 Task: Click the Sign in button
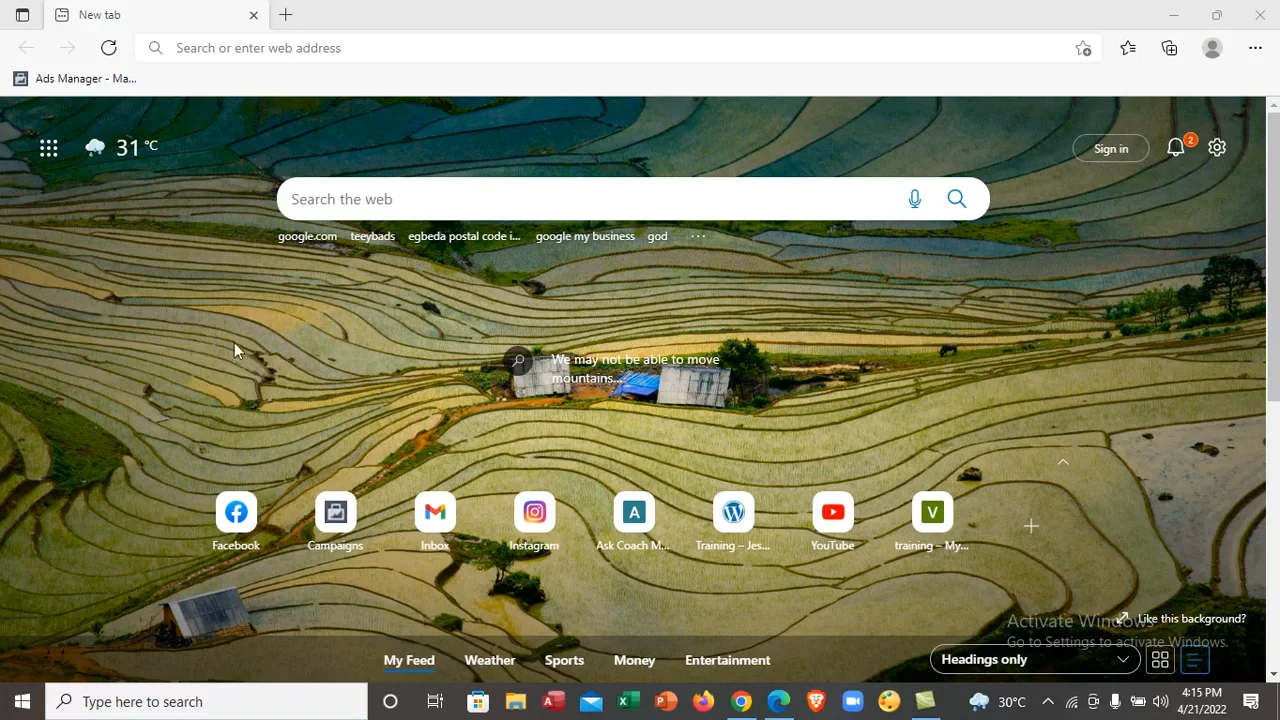coord(1110,149)
